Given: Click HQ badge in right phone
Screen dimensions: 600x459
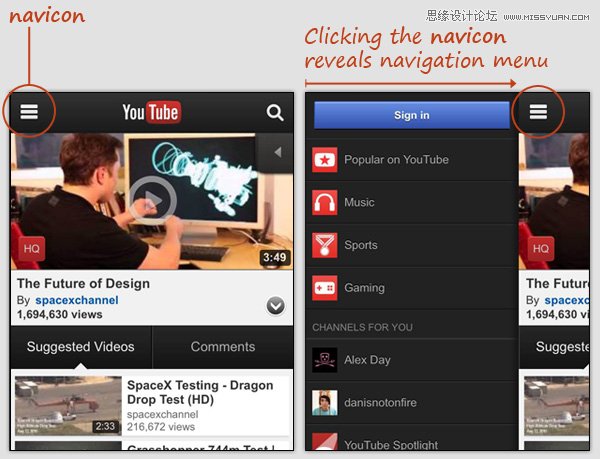Looking at the screenshot, I should pos(541,249).
